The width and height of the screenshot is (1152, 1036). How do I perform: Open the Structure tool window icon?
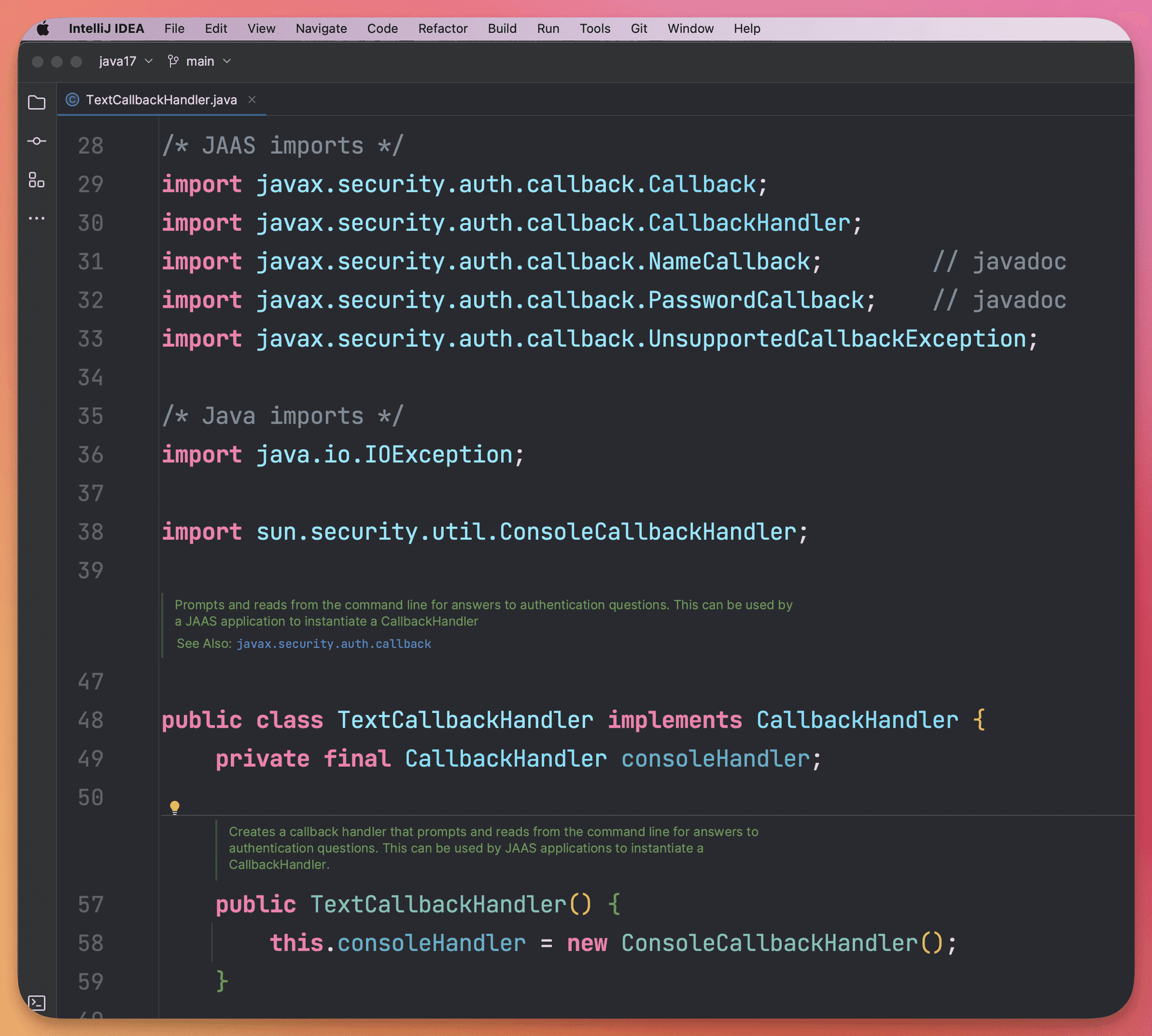click(37, 180)
